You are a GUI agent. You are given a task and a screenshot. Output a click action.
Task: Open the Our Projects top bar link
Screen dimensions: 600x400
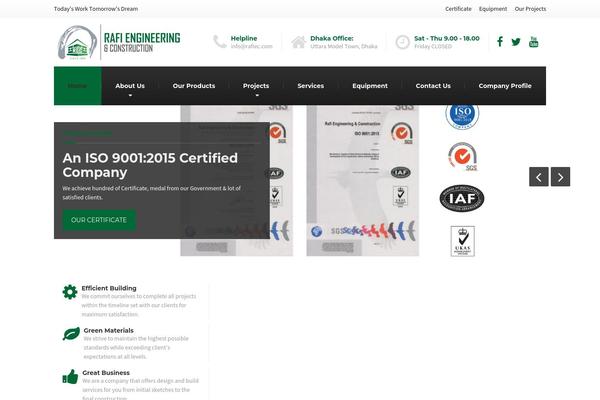[x=530, y=9]
